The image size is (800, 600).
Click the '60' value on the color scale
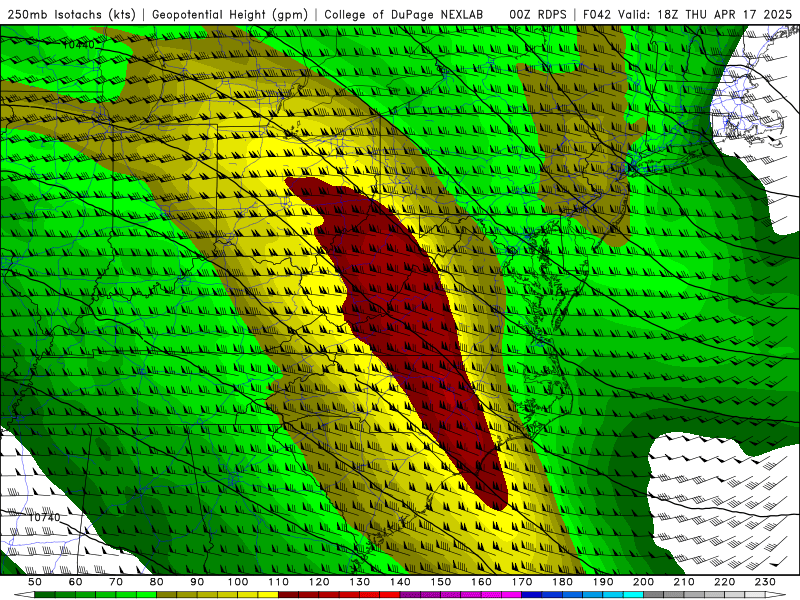pos(76,582)
